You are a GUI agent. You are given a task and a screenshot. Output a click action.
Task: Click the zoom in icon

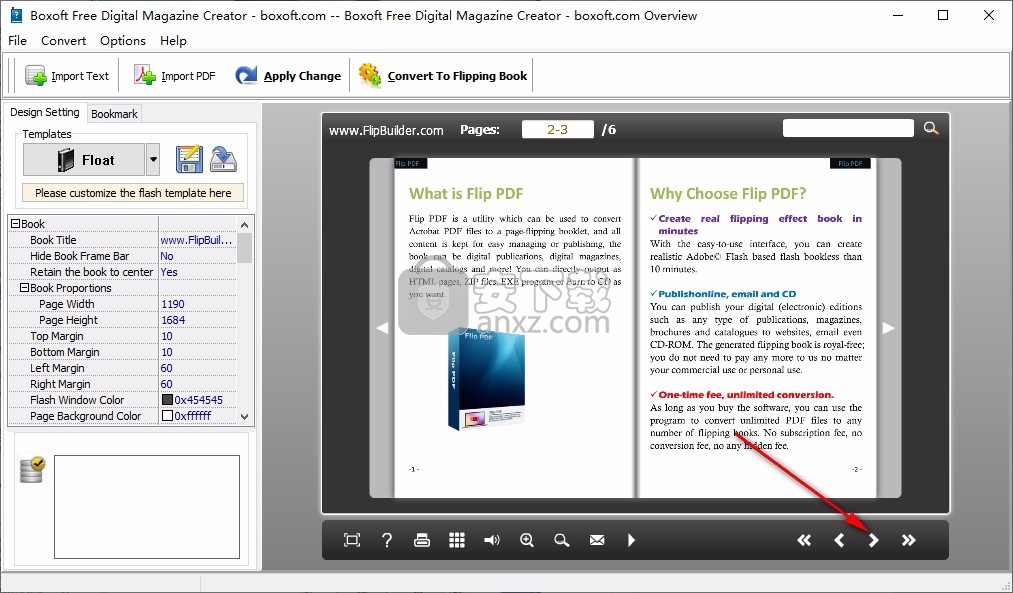tap(527, 540)
